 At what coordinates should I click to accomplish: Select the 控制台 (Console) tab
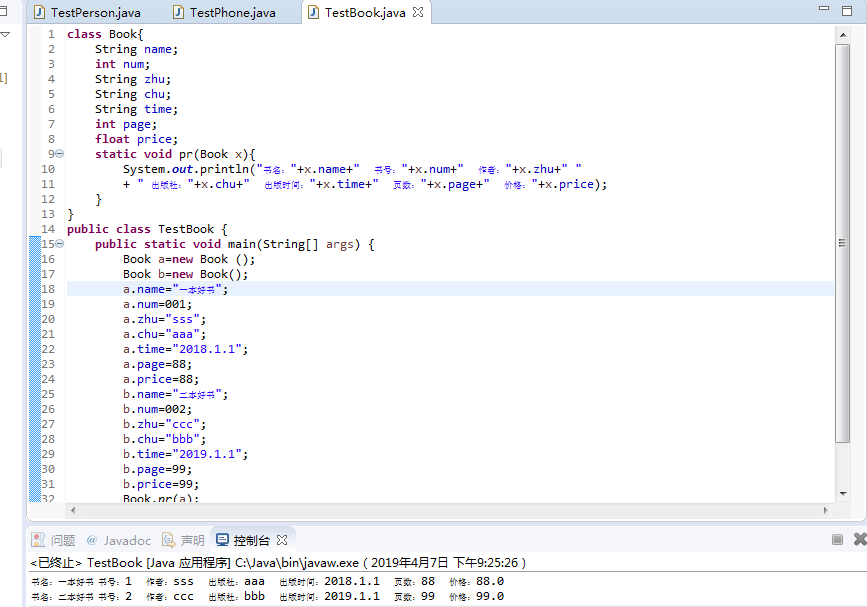pyautogui.click(x=243, y=540)
